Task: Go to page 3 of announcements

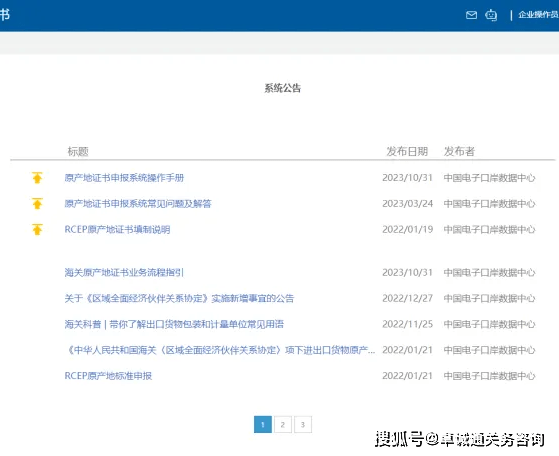Action: 303,425
